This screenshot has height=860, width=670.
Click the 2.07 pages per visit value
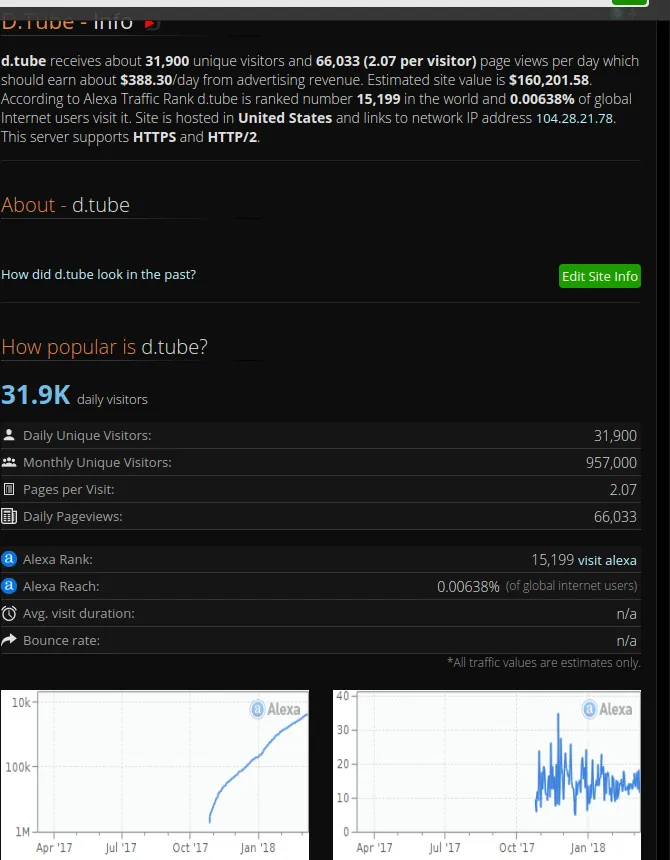click(x=623, y=489)
